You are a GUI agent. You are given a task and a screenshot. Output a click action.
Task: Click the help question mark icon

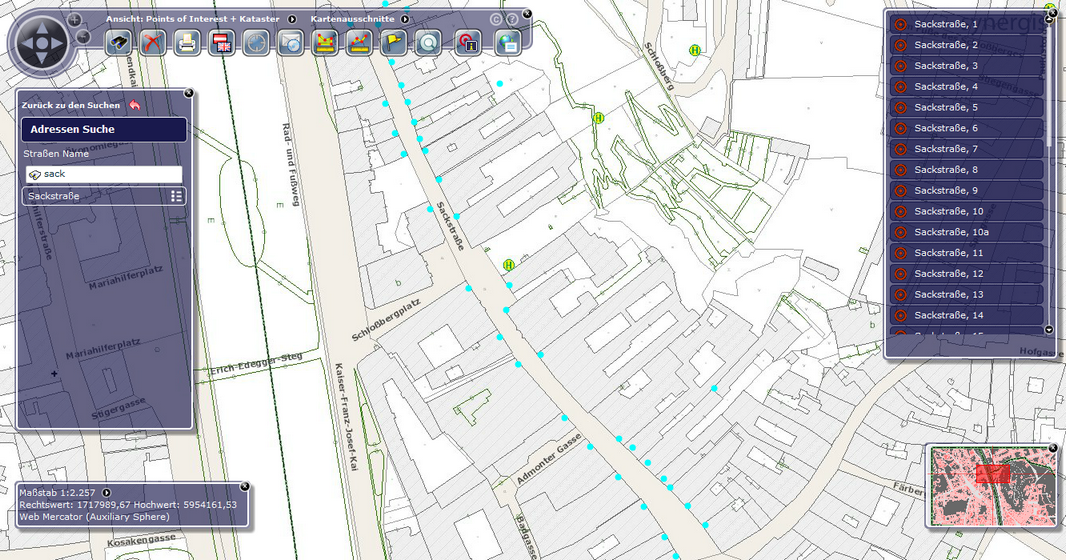[x=512, y=19]
